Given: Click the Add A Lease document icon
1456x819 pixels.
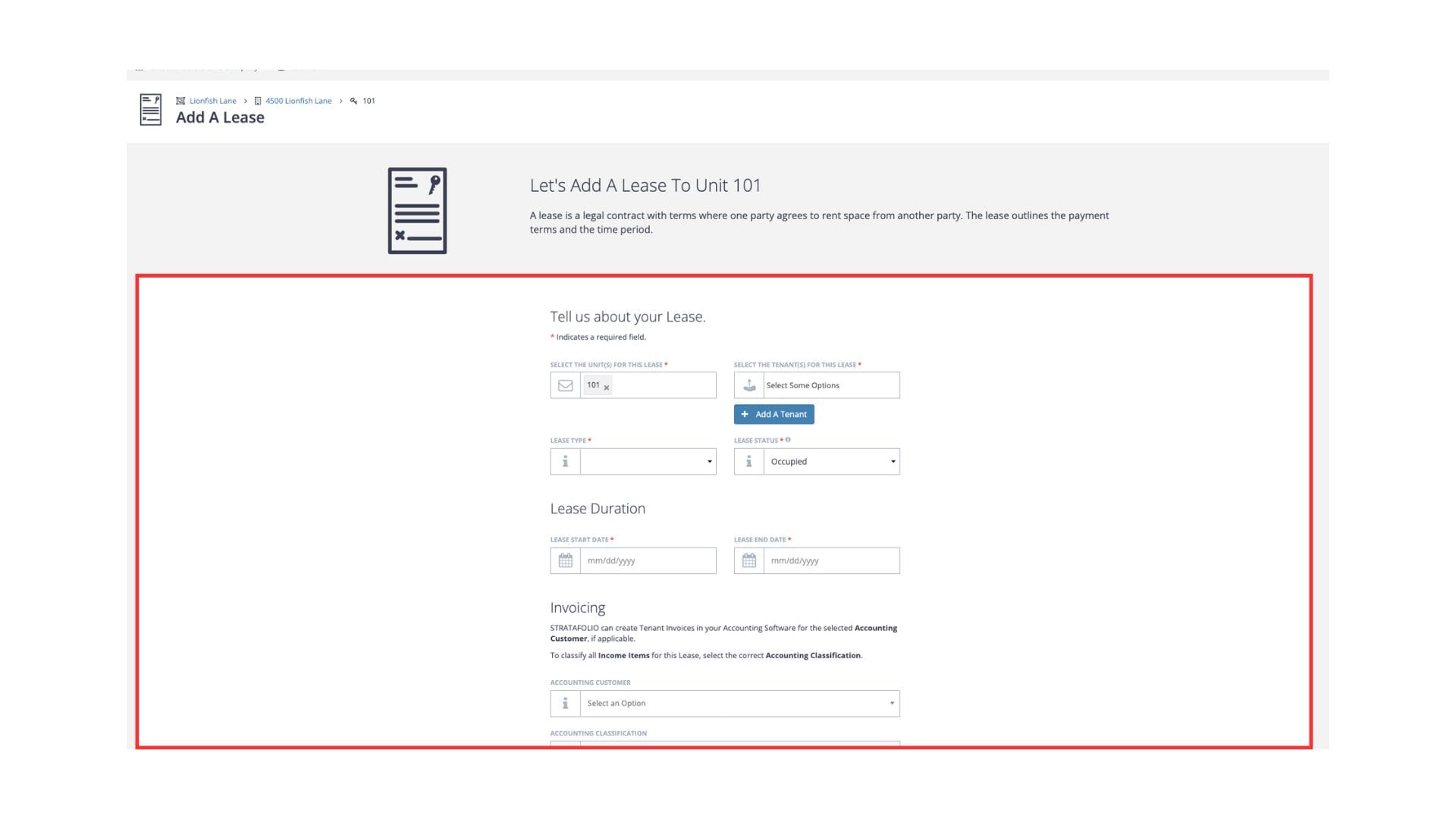Looking at the screenshot, I should [150, 110].
